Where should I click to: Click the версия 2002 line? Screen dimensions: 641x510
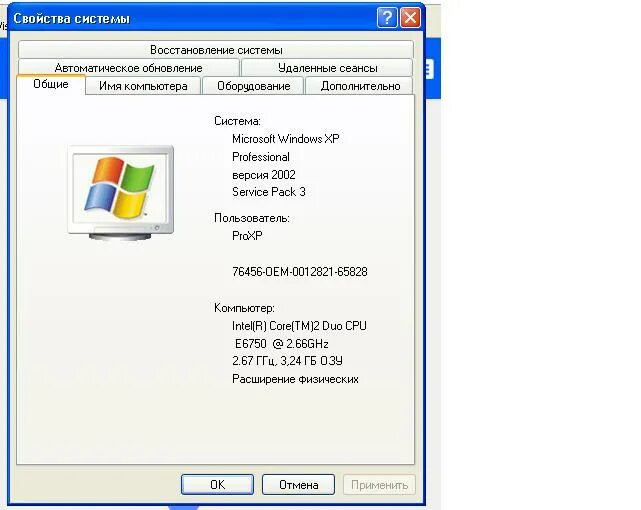tap(264, 175)
